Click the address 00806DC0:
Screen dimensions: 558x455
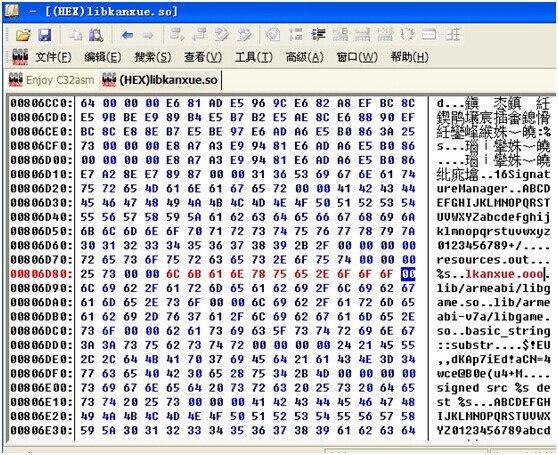[x=41, y=331]
